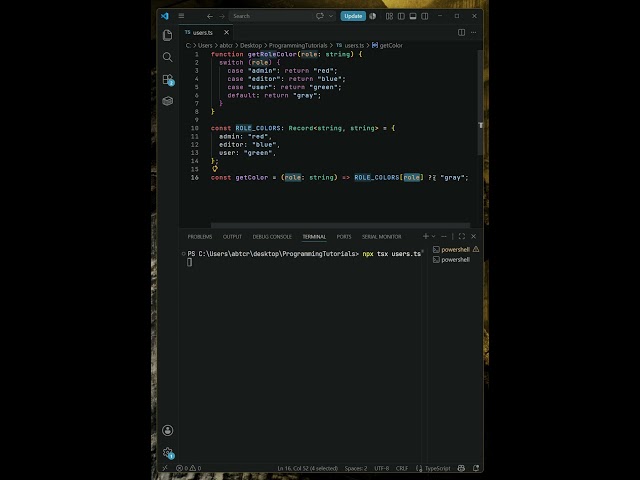Switch to the Serial Monitor tab

[x=382, y=237]
